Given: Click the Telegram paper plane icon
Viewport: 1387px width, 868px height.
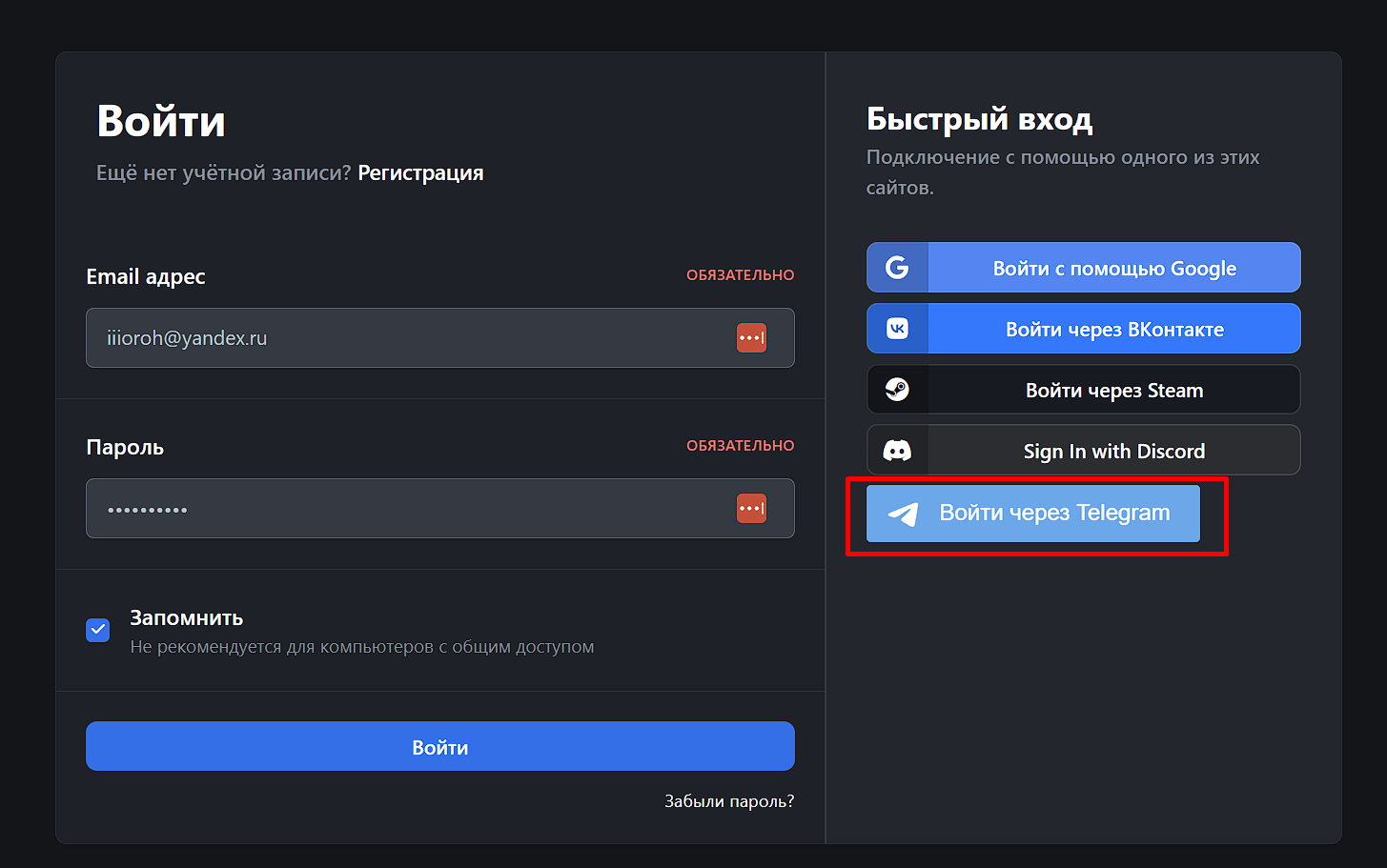Looking at the screenshot, I should click(903, 514).
